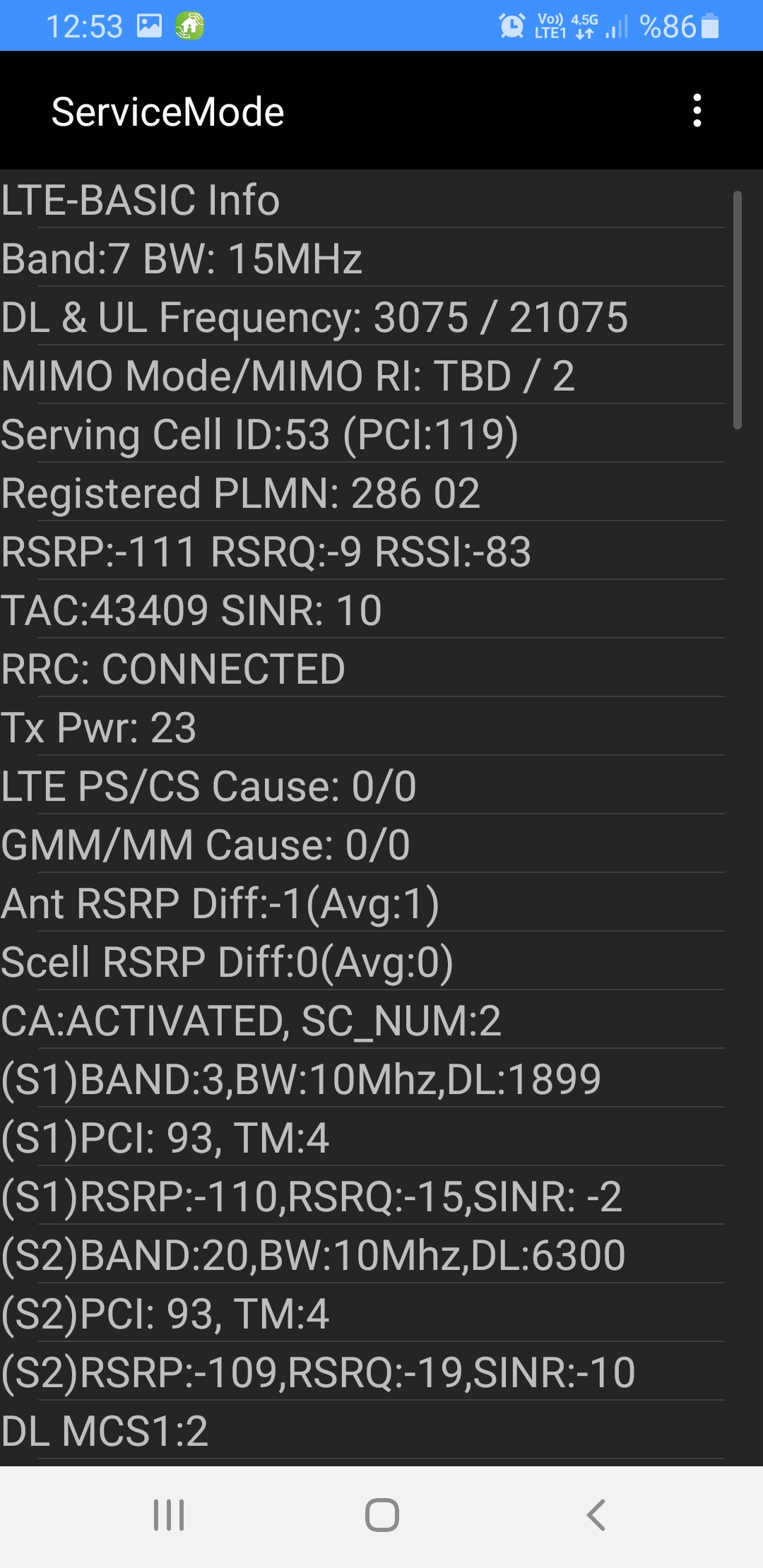This screenshot has height=1568, width=763.
Task: Tap the signal strength bars icon
Action: (x=617, y=27)
